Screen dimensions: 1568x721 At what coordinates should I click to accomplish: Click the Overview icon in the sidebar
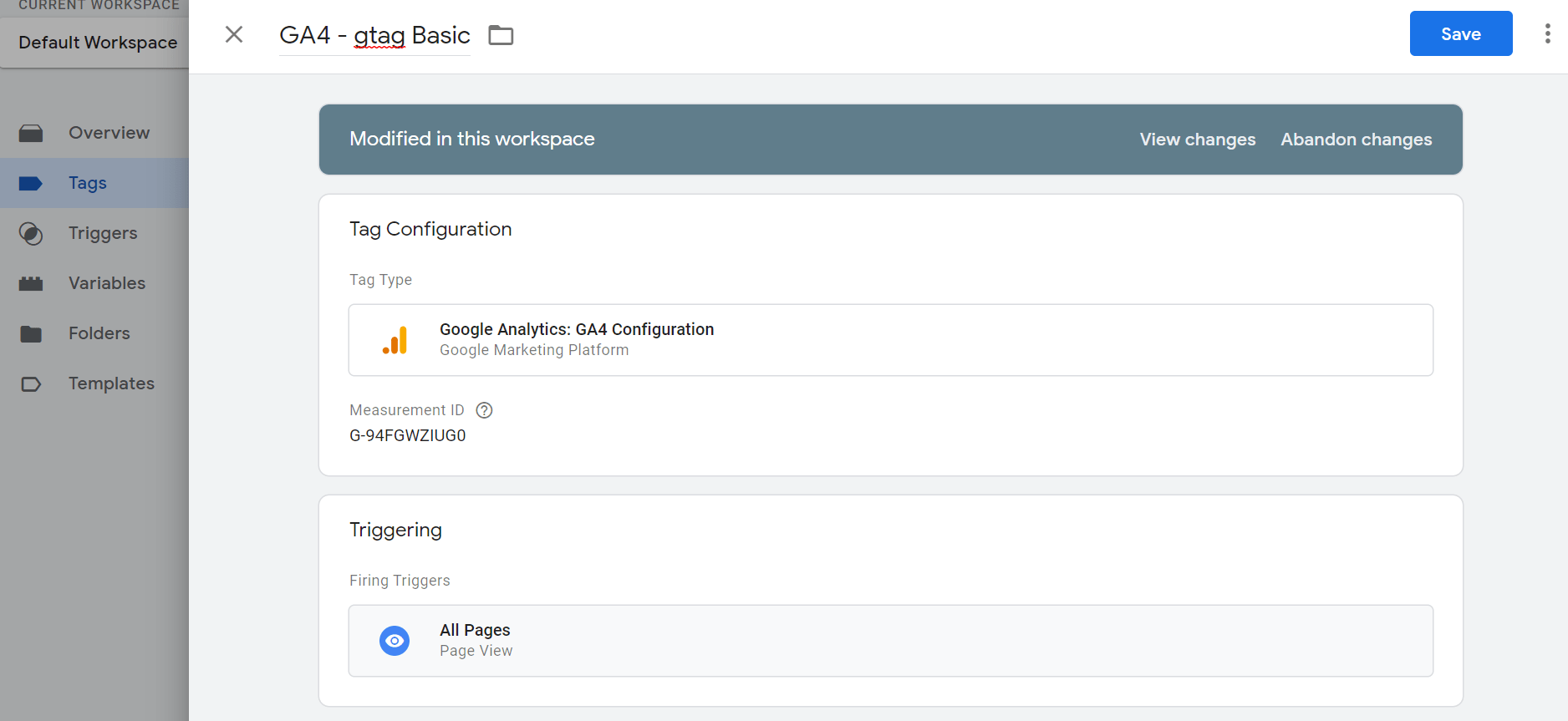click(x=31, y=133)
